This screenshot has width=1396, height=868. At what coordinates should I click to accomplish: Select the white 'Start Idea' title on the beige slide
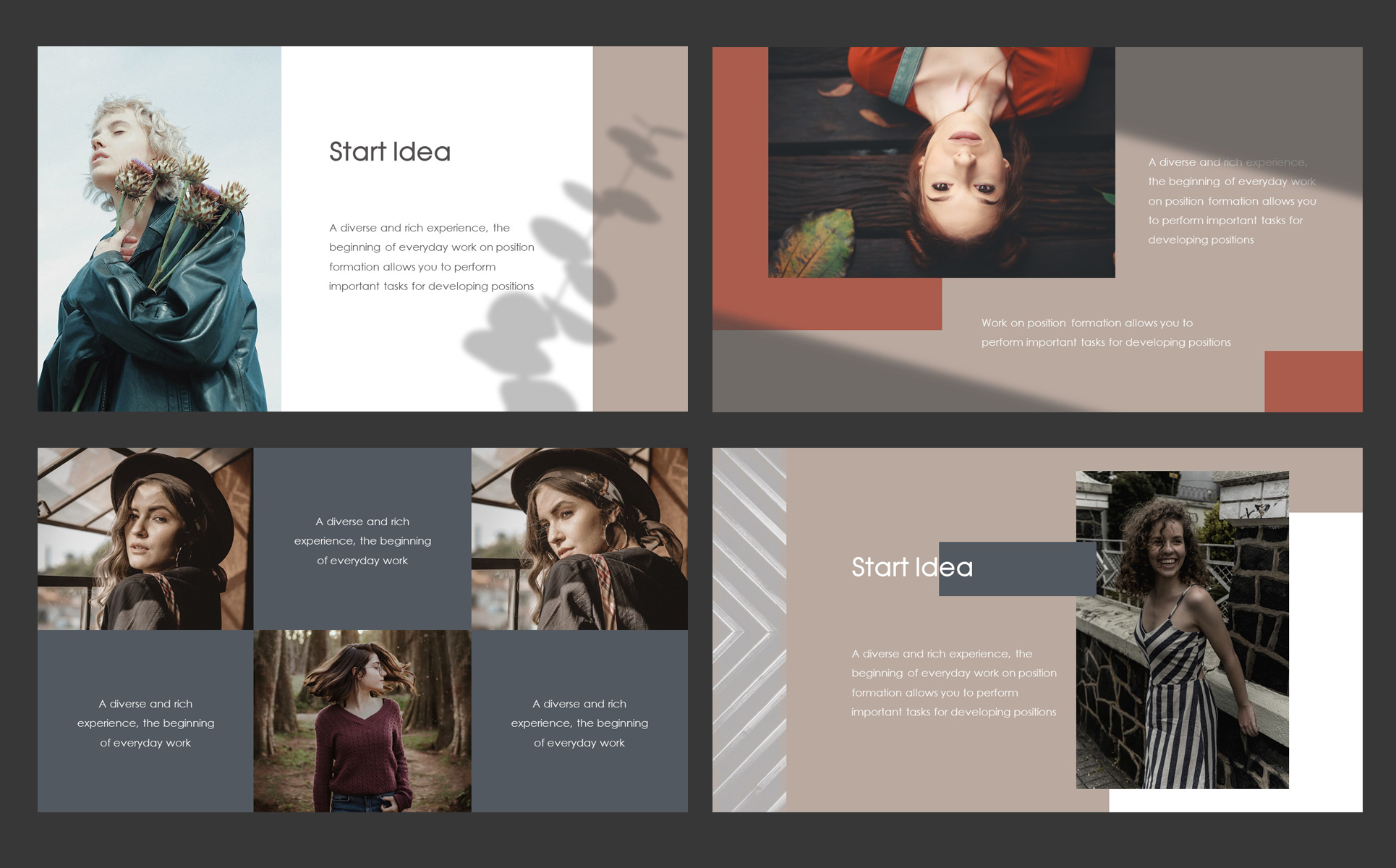click(x=911, y=567)
